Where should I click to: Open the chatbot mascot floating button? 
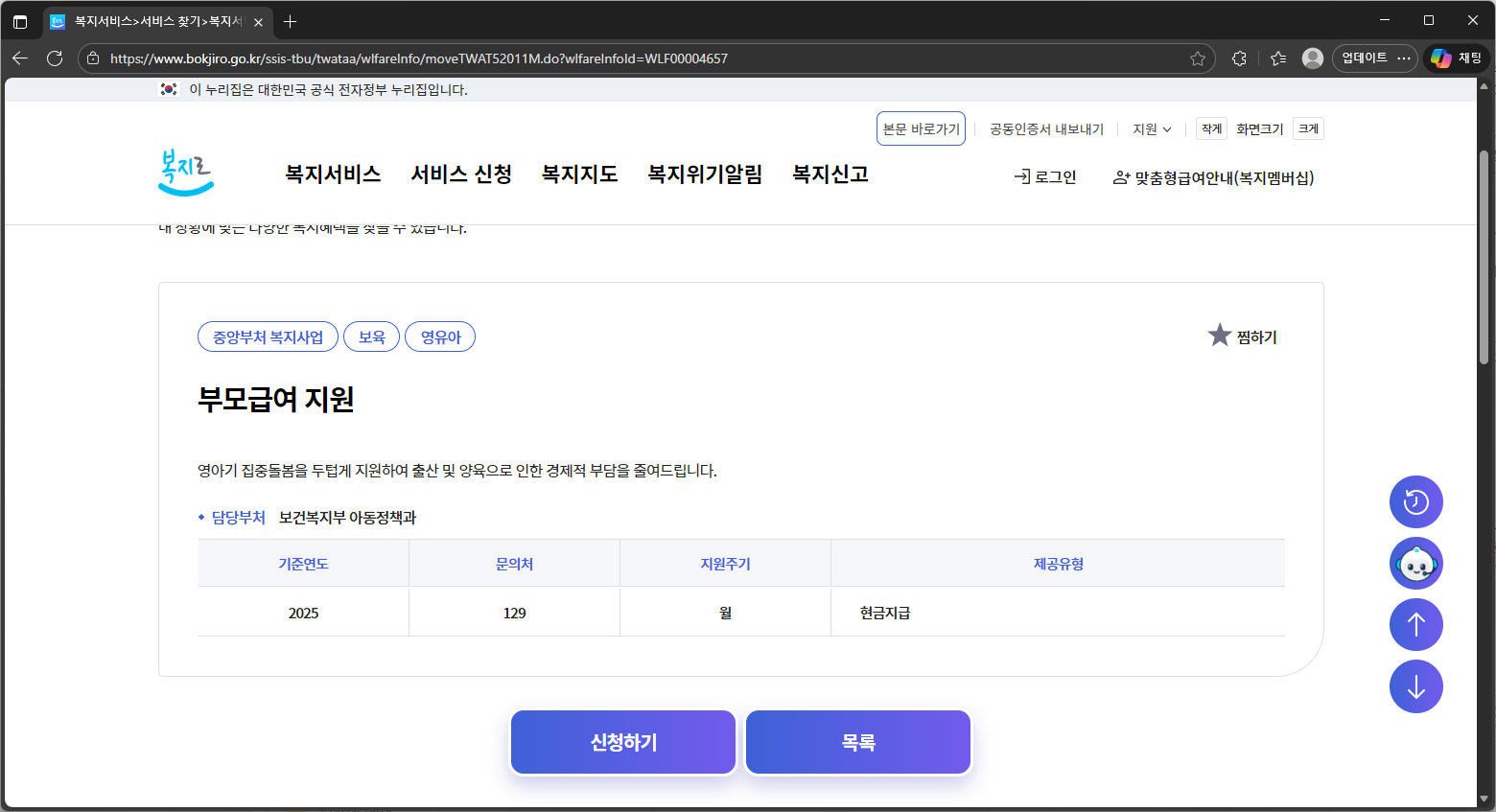pyautogui.click(x=1415, y=564)
